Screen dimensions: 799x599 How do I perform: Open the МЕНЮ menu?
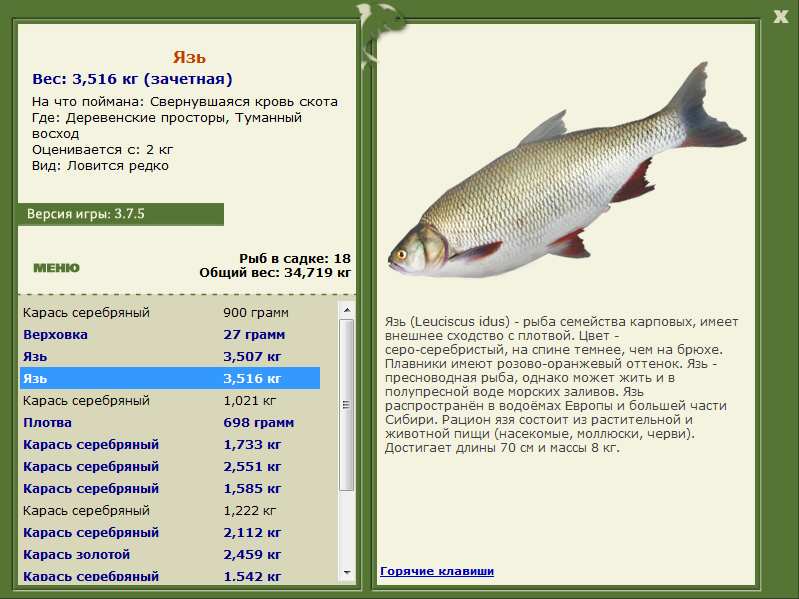[x=56, y=268]
